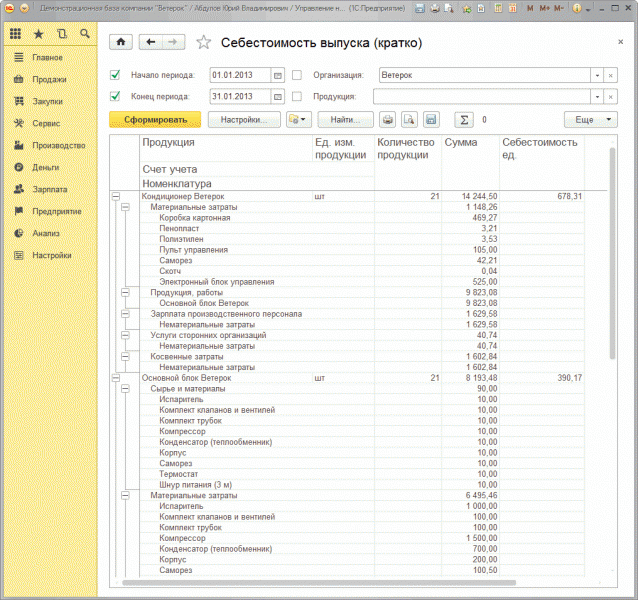This screenshot has width=638, height=600.
Task: Open the sections menu grid icon
Action: 15,34
